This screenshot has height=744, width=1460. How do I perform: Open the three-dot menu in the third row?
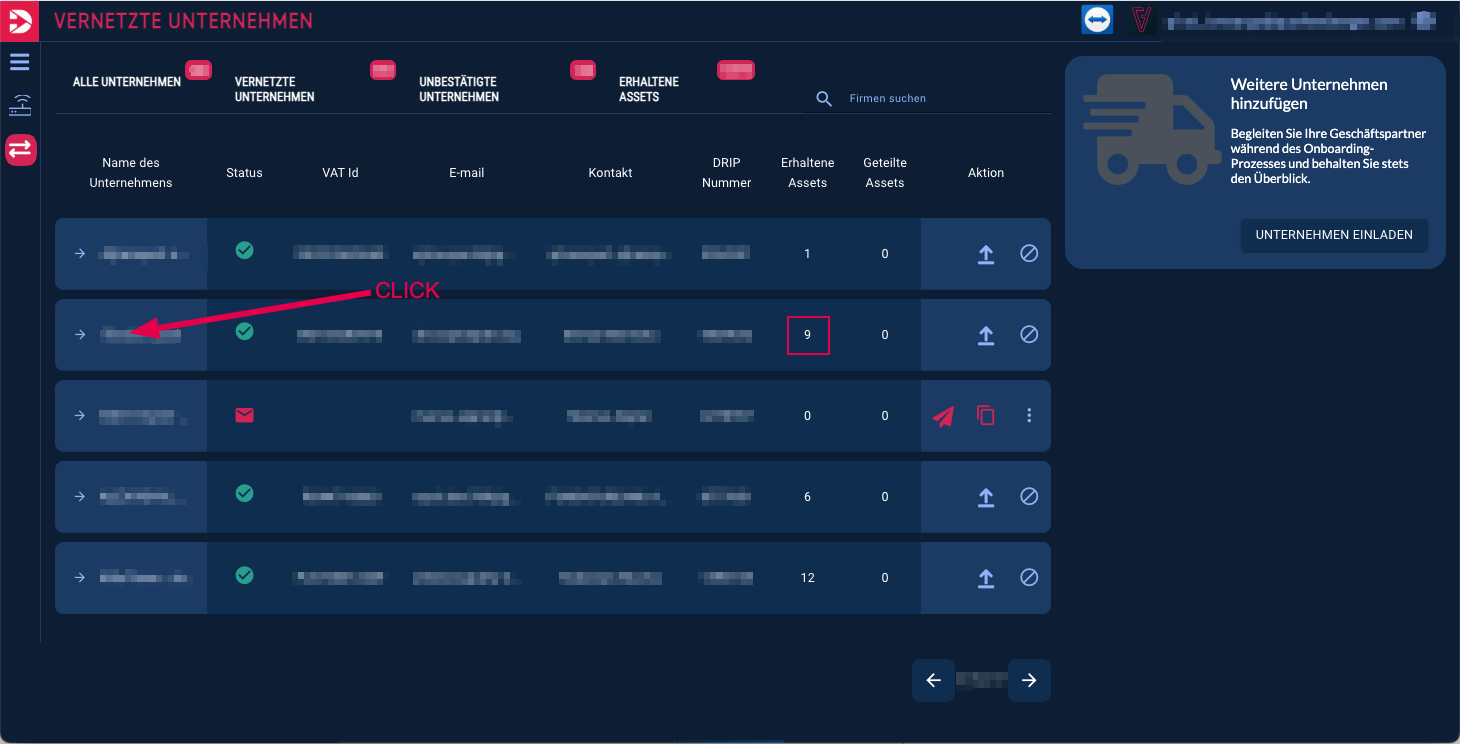click(1029, 416)
